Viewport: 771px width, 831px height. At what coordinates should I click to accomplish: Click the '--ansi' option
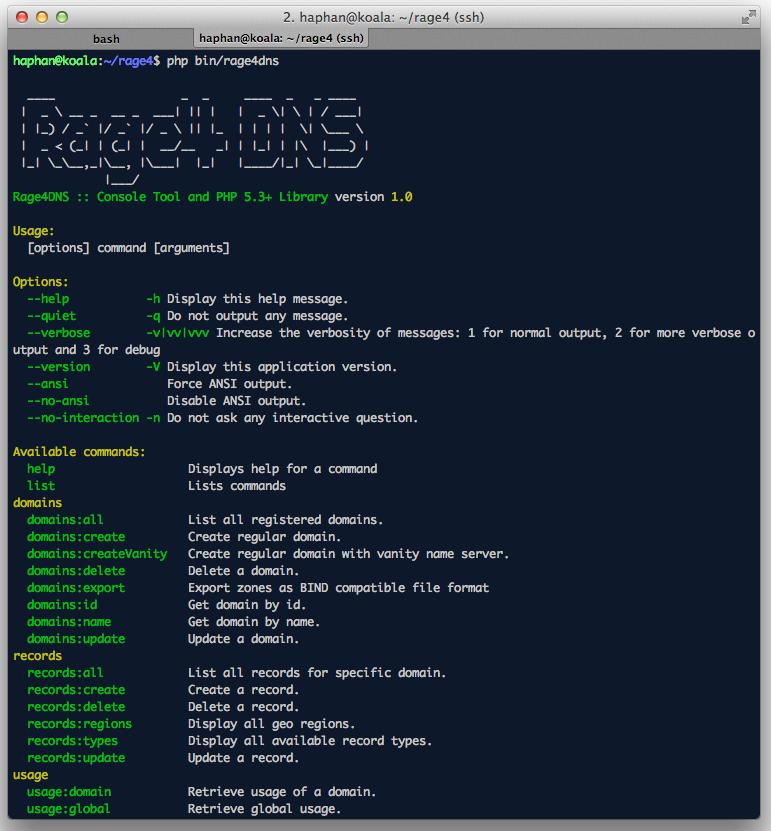click(x=48, y=384)
